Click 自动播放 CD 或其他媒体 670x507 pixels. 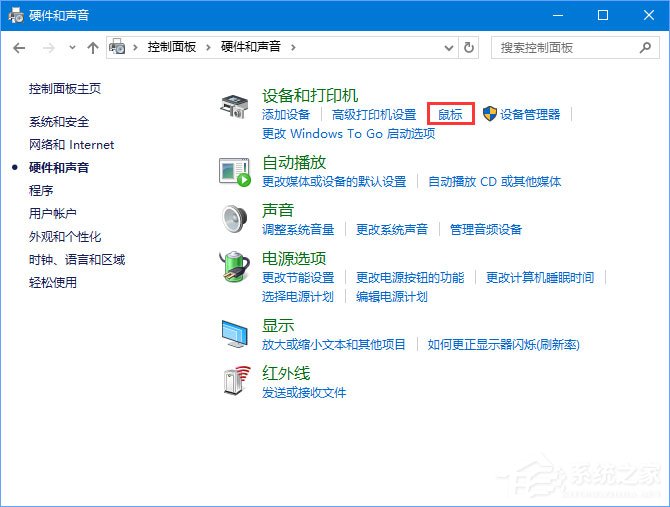(x=494, y=182)
